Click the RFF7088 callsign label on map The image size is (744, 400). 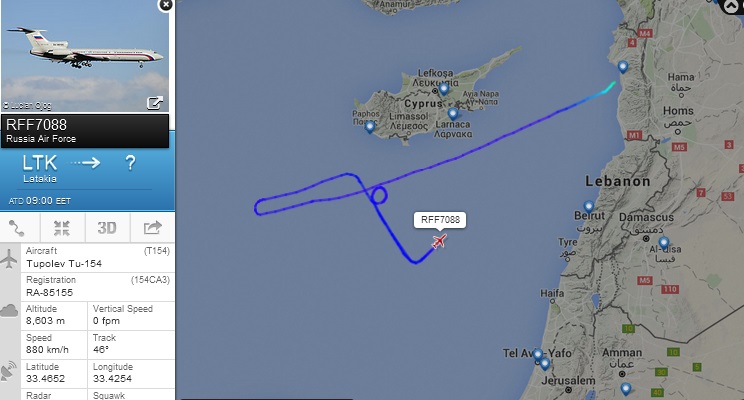[x=440, y=220]
